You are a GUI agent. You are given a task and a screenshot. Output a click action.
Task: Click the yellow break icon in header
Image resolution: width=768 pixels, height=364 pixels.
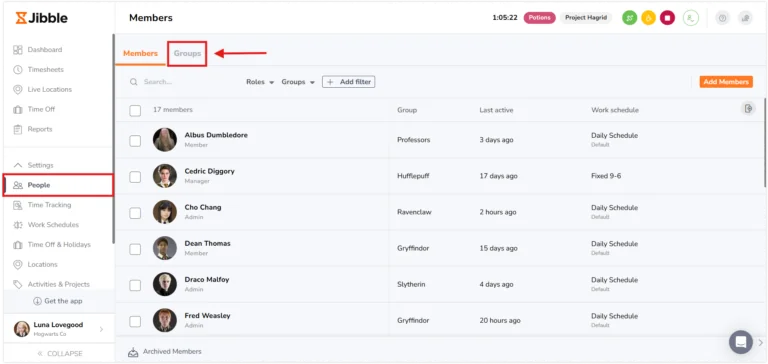(x=648, y=18)
